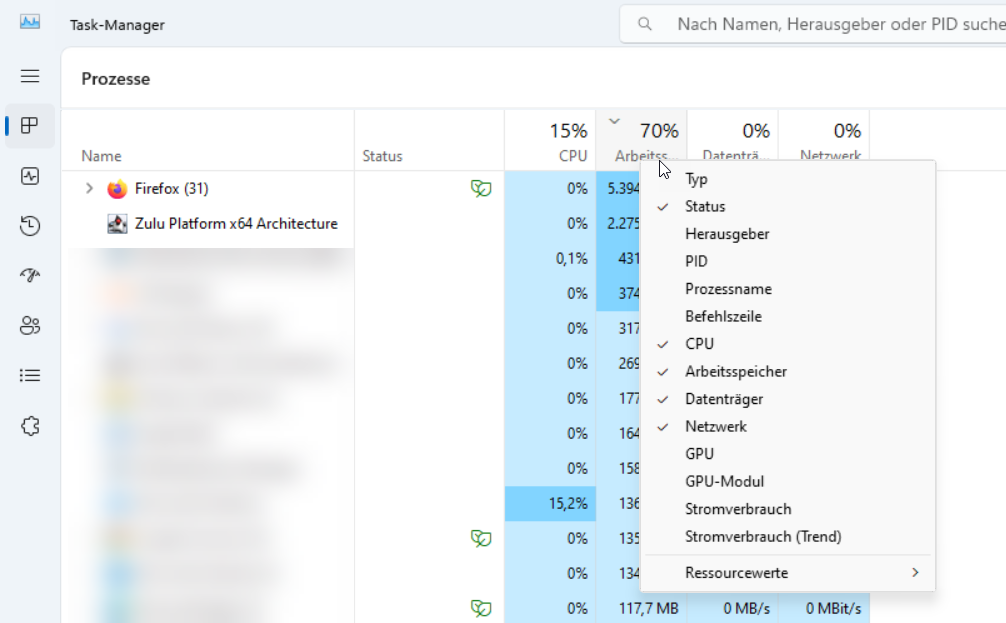Select Stromverbrauch (Trend) menu entry
1006x623 pixels.
(x=762, y=537)
